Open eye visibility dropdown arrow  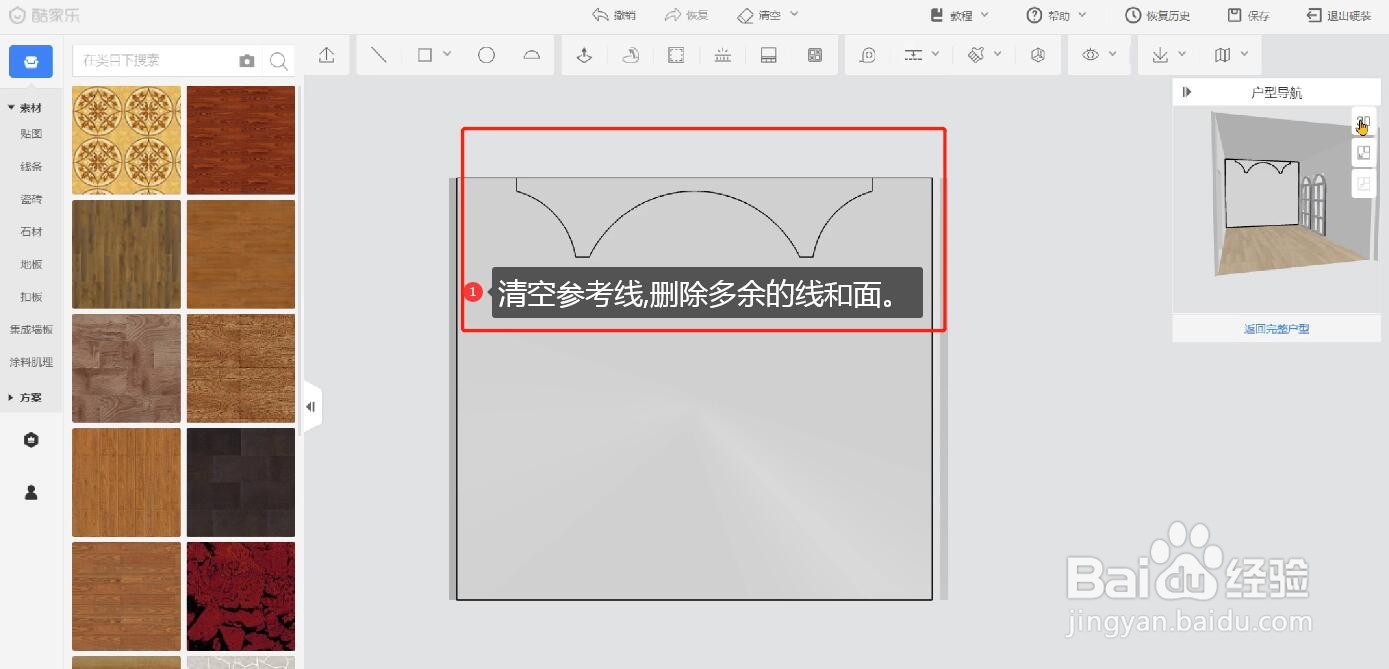click(1113, 54)
